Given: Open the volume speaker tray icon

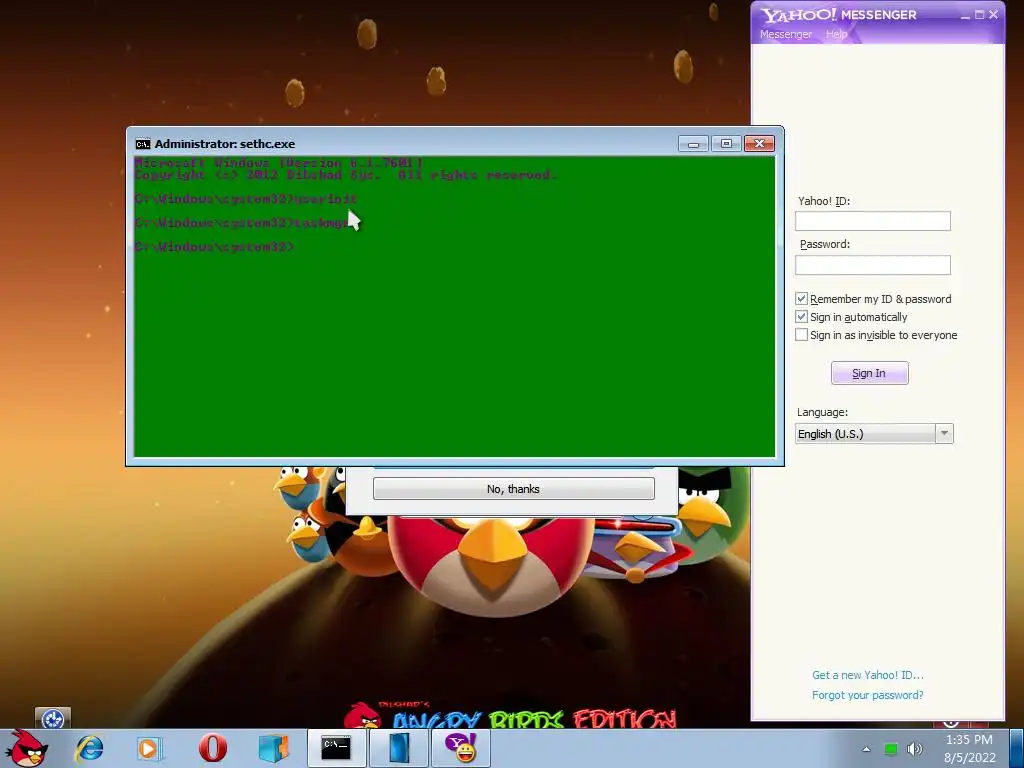Looking at the screenshot, I should pos(914,749).
